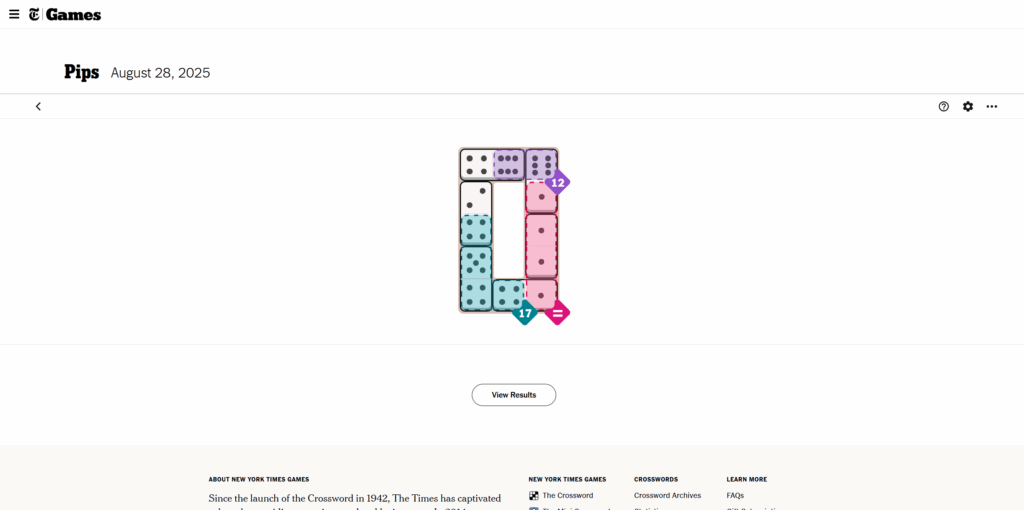The height and width of the screenshot is (510, 1024).
Task: Click the six-pip tile left of the 12 badge
Action: click(541, 164)
